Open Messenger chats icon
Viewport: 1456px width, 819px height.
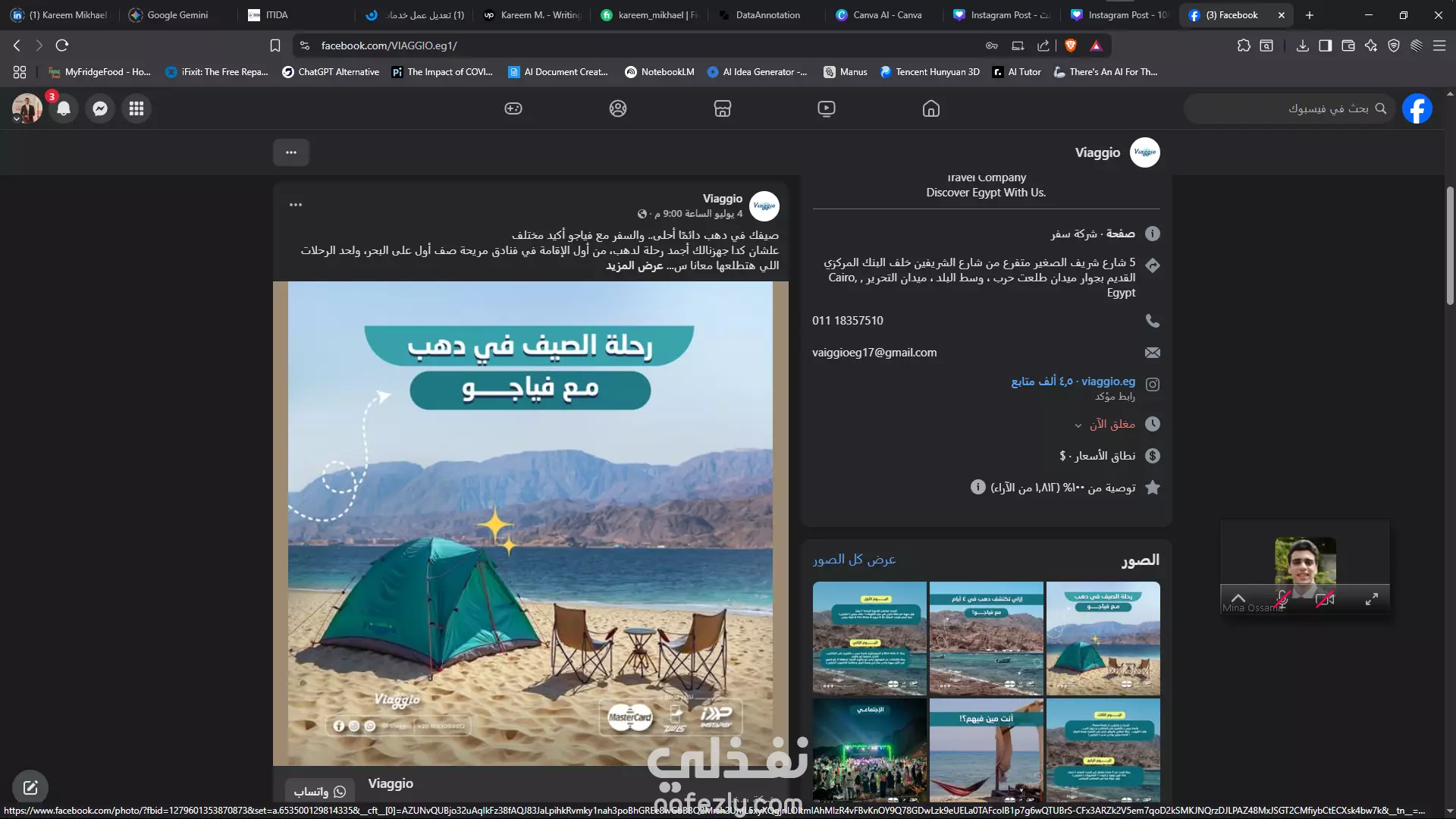point(100,108)
